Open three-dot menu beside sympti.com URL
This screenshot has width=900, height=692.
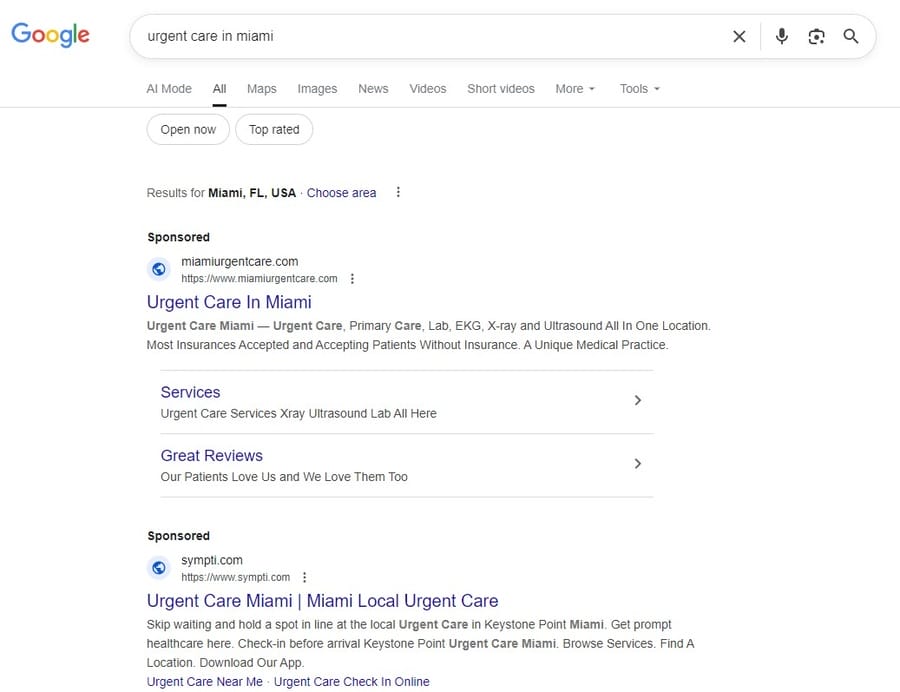(x=305, y=577)
